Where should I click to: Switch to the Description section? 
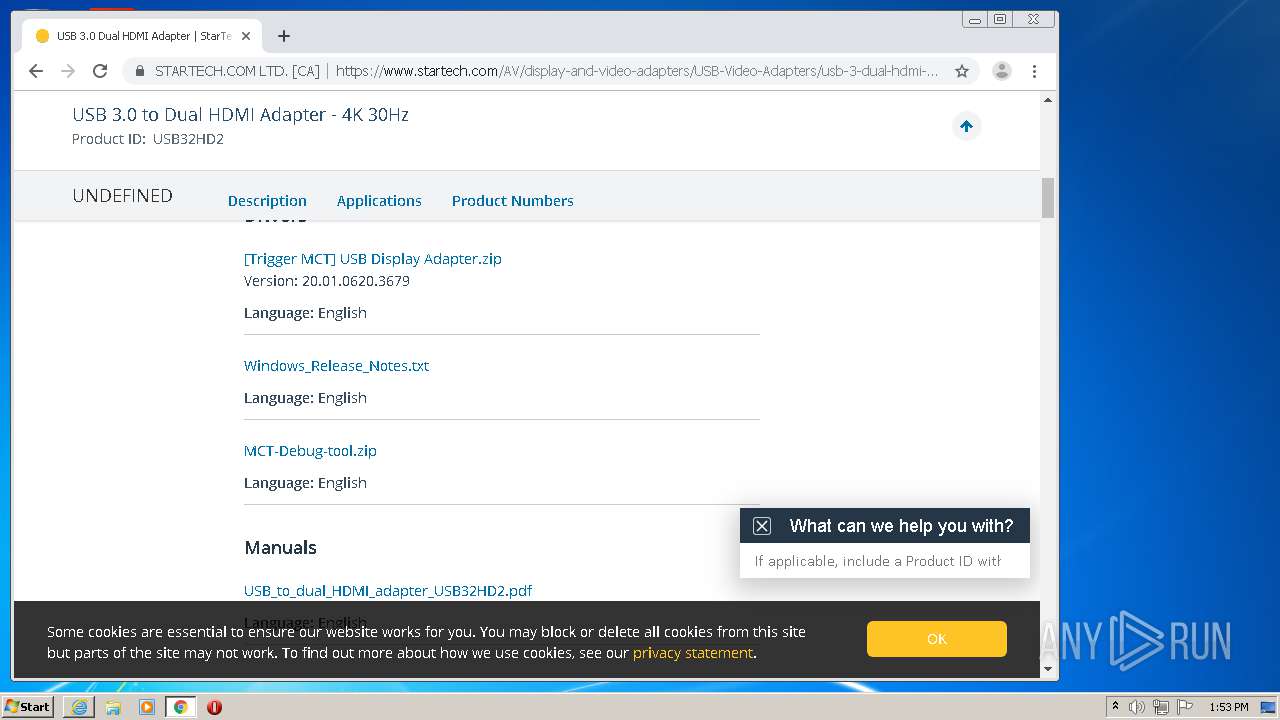(x=267, y=201)
